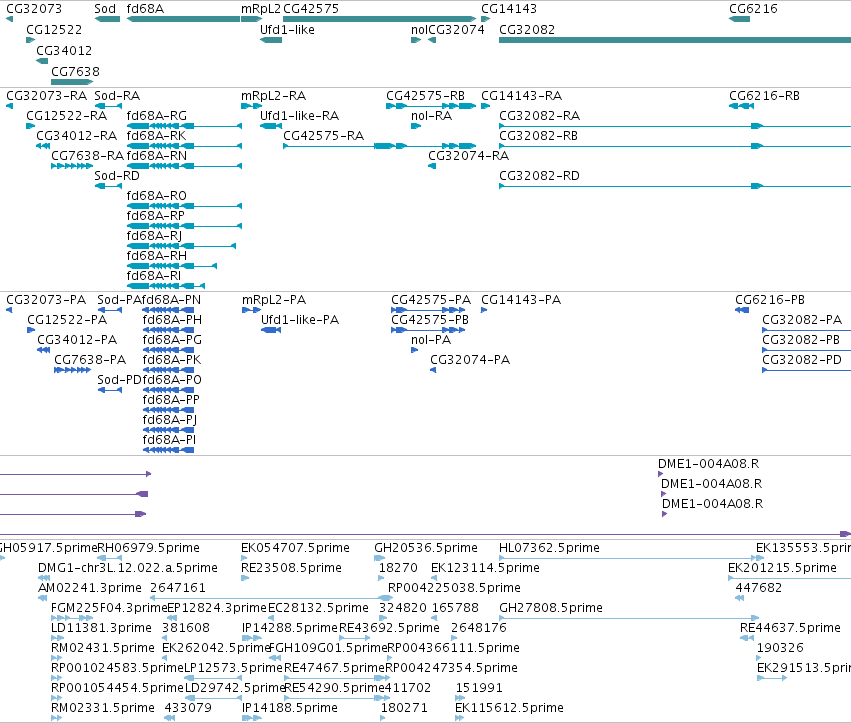Select transcript fd68A-RJ
Image resolution: width=851 pixels, height=723 pixels.
click(x=181, y=246)
